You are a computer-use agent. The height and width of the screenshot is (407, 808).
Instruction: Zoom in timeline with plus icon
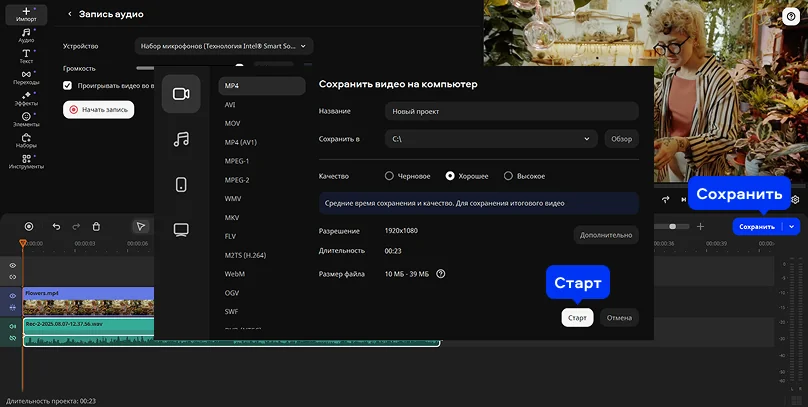(x=700, y=226)
